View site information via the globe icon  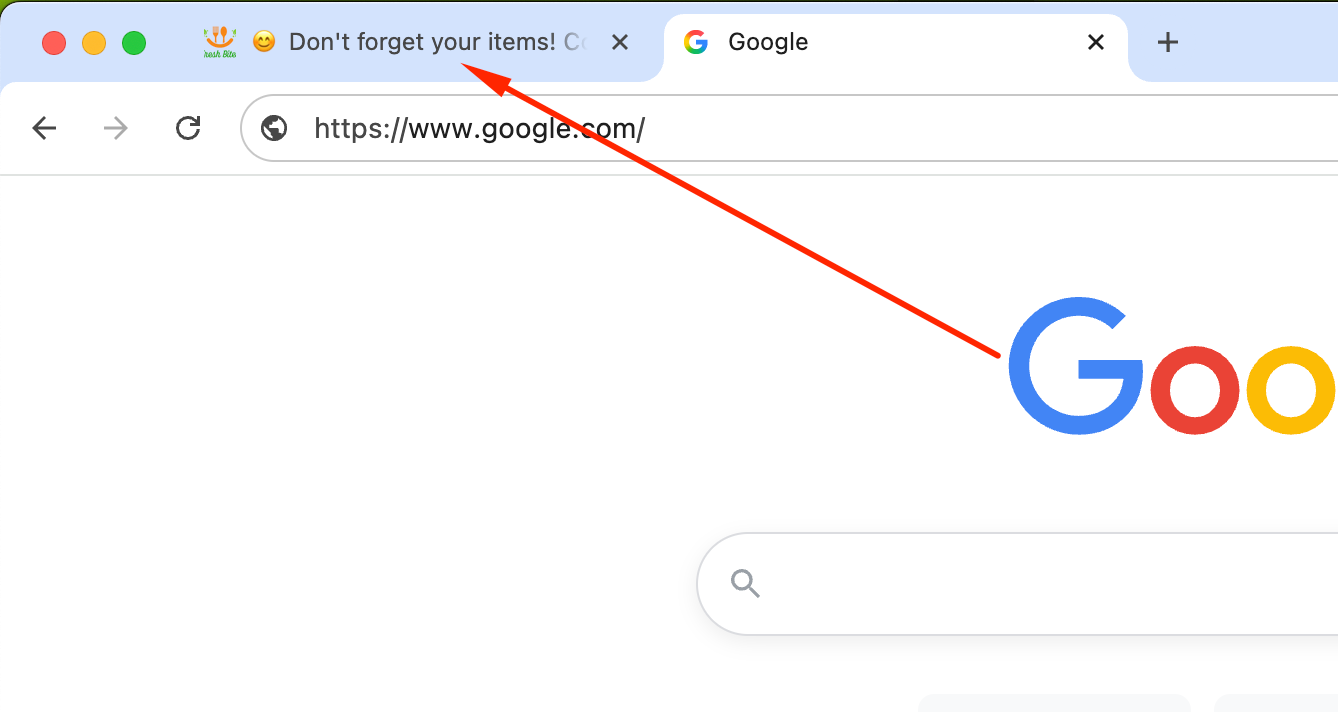(274, 128)
